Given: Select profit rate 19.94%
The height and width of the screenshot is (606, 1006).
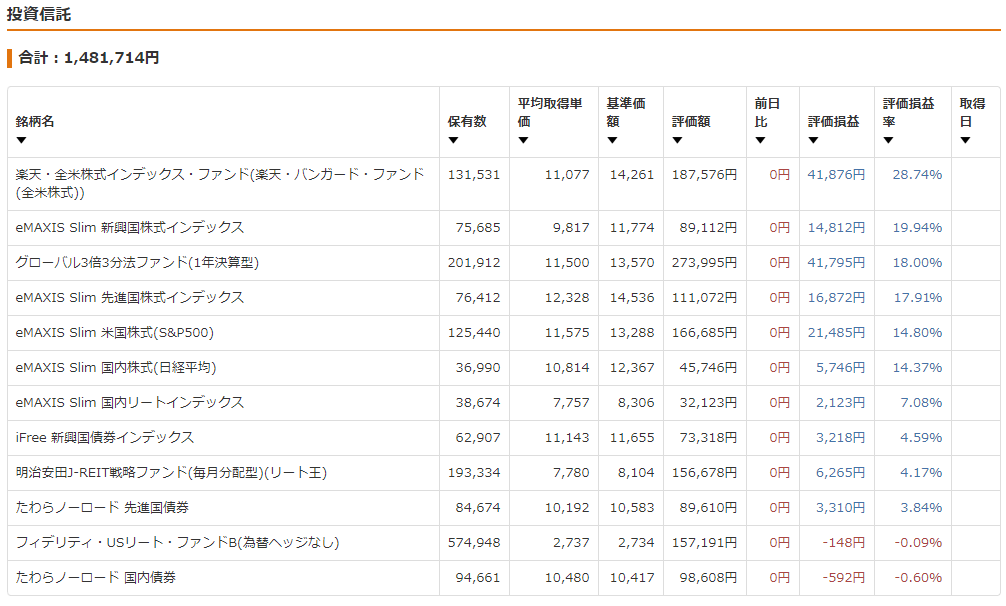Looking at the screenshot, I should (x=917, y=228).
